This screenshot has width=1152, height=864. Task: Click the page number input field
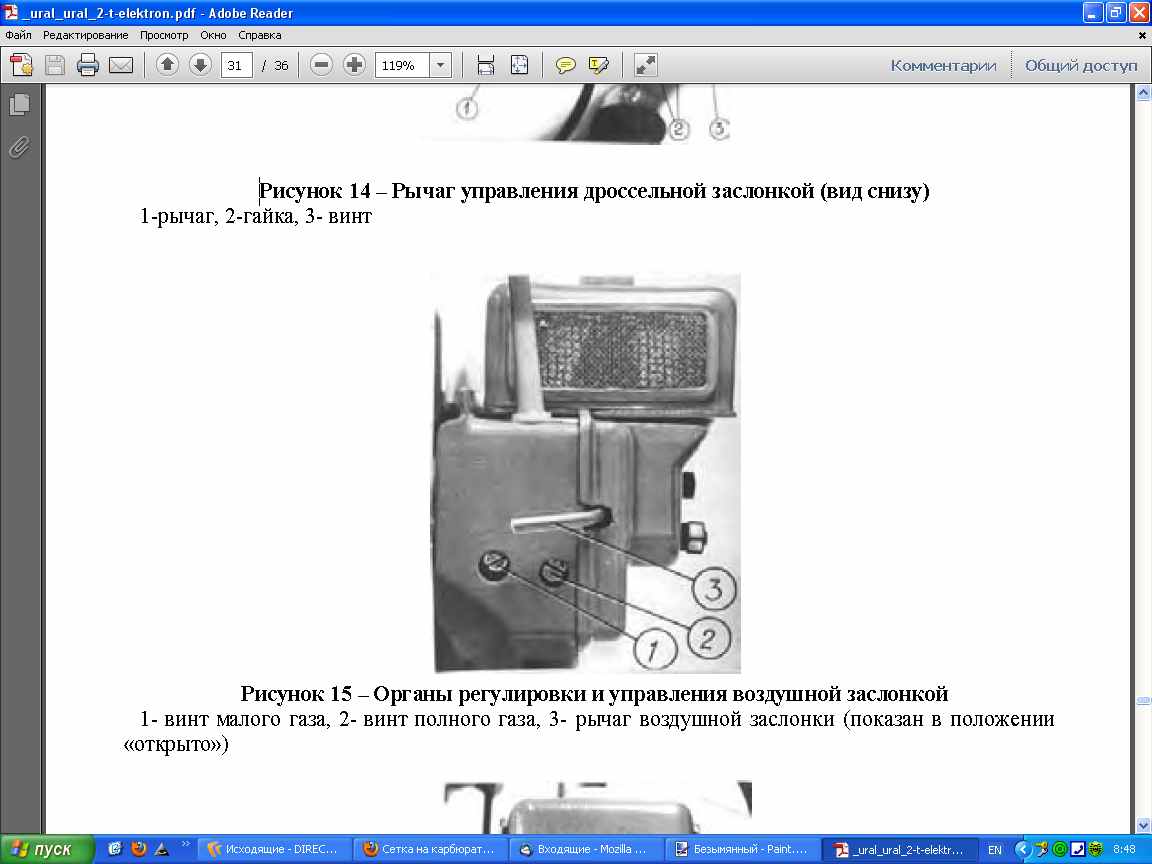click(236, 66)
